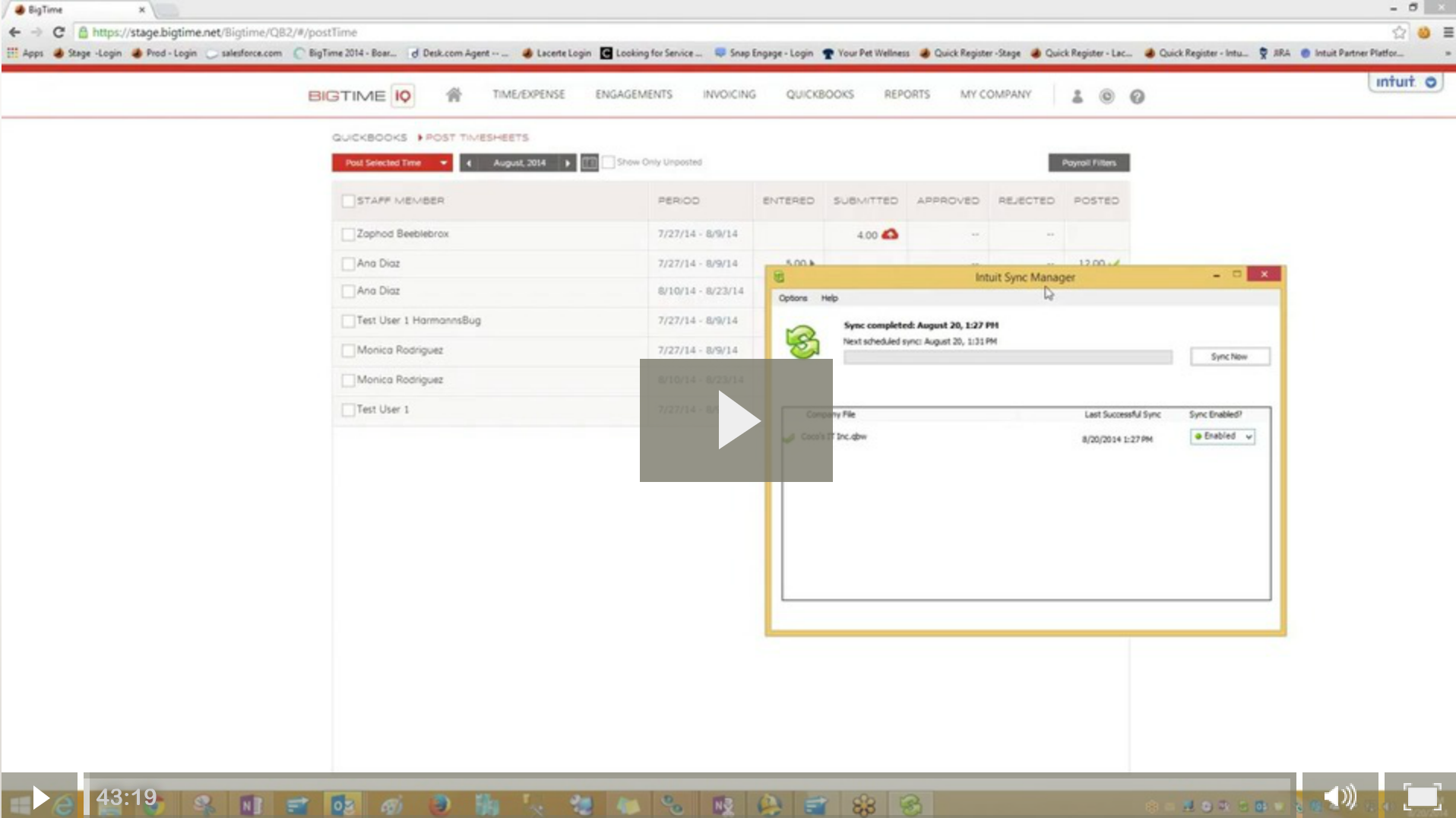This screenshot has width=1456, height=818.
Task: Open the Apps bookmarks shortcut
Action: tap(25, 53)
